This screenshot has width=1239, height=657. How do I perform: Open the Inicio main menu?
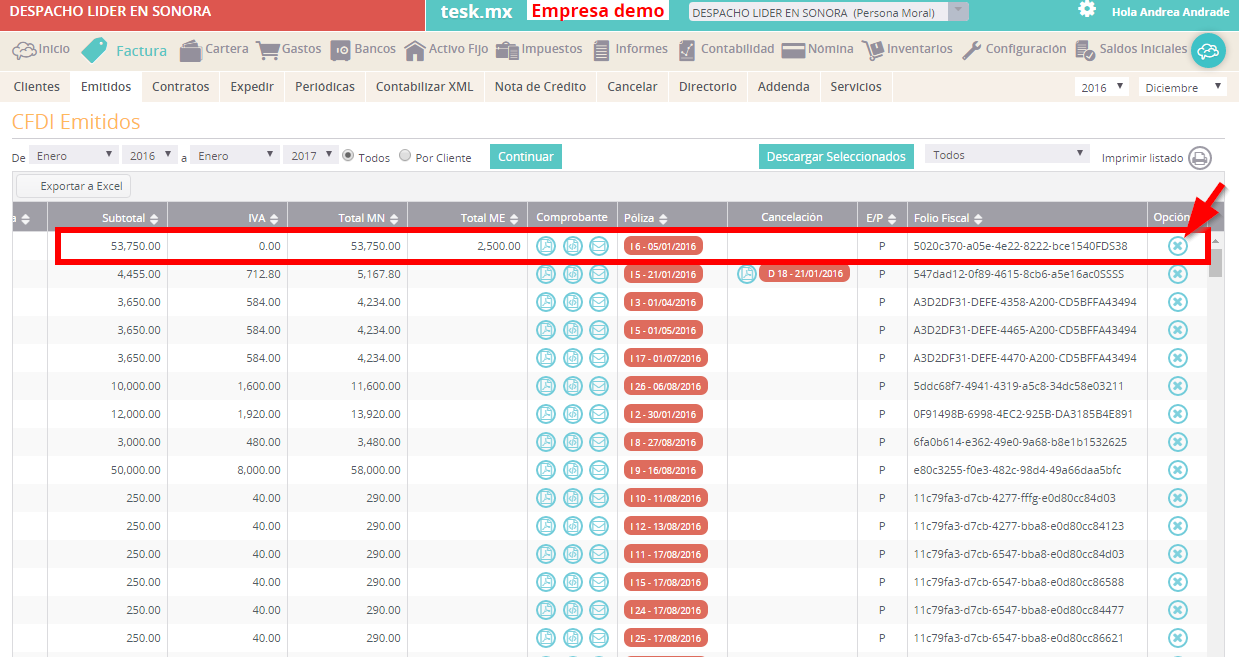tap(41, 49)
